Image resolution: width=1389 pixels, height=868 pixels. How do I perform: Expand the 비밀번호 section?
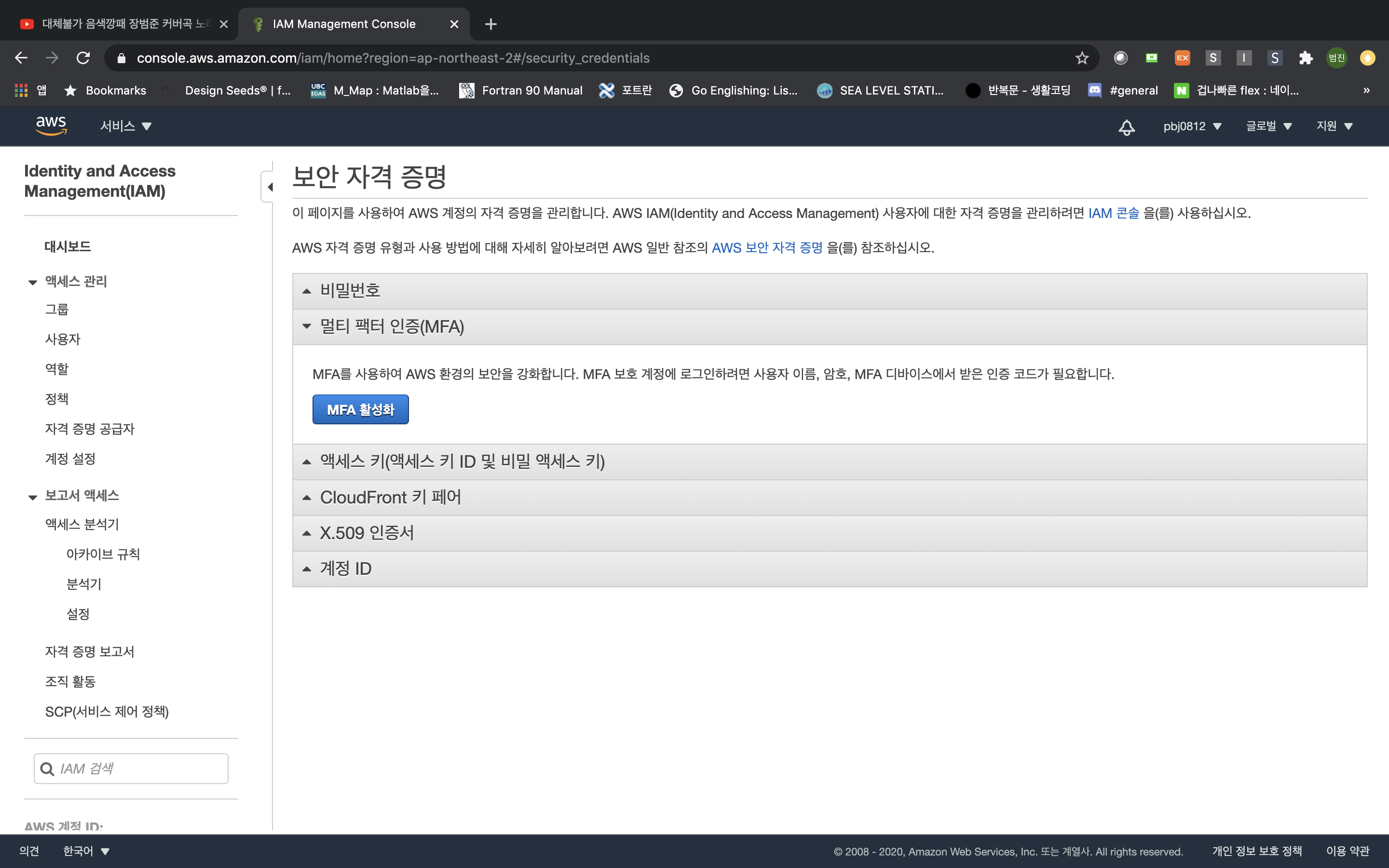click(350, 291)
